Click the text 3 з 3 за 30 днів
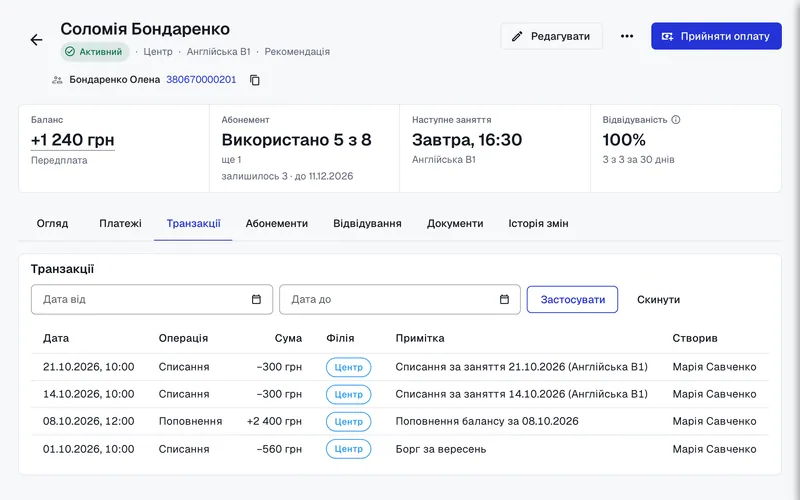This screenshot has height=500, width=800. pos(638,160)
